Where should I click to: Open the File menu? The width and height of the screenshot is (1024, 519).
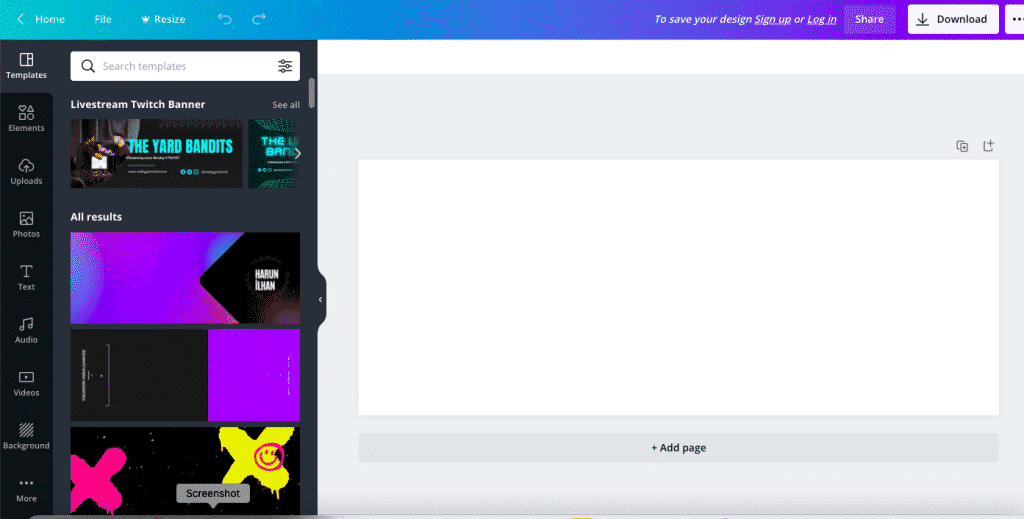[x=103, y=19]
